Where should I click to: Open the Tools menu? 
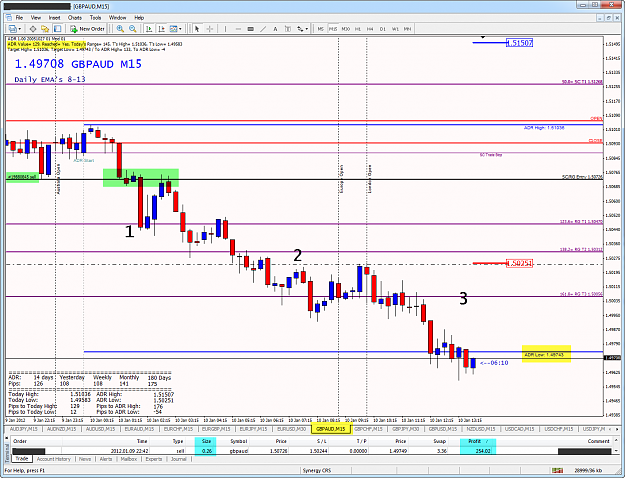(95, 18)
